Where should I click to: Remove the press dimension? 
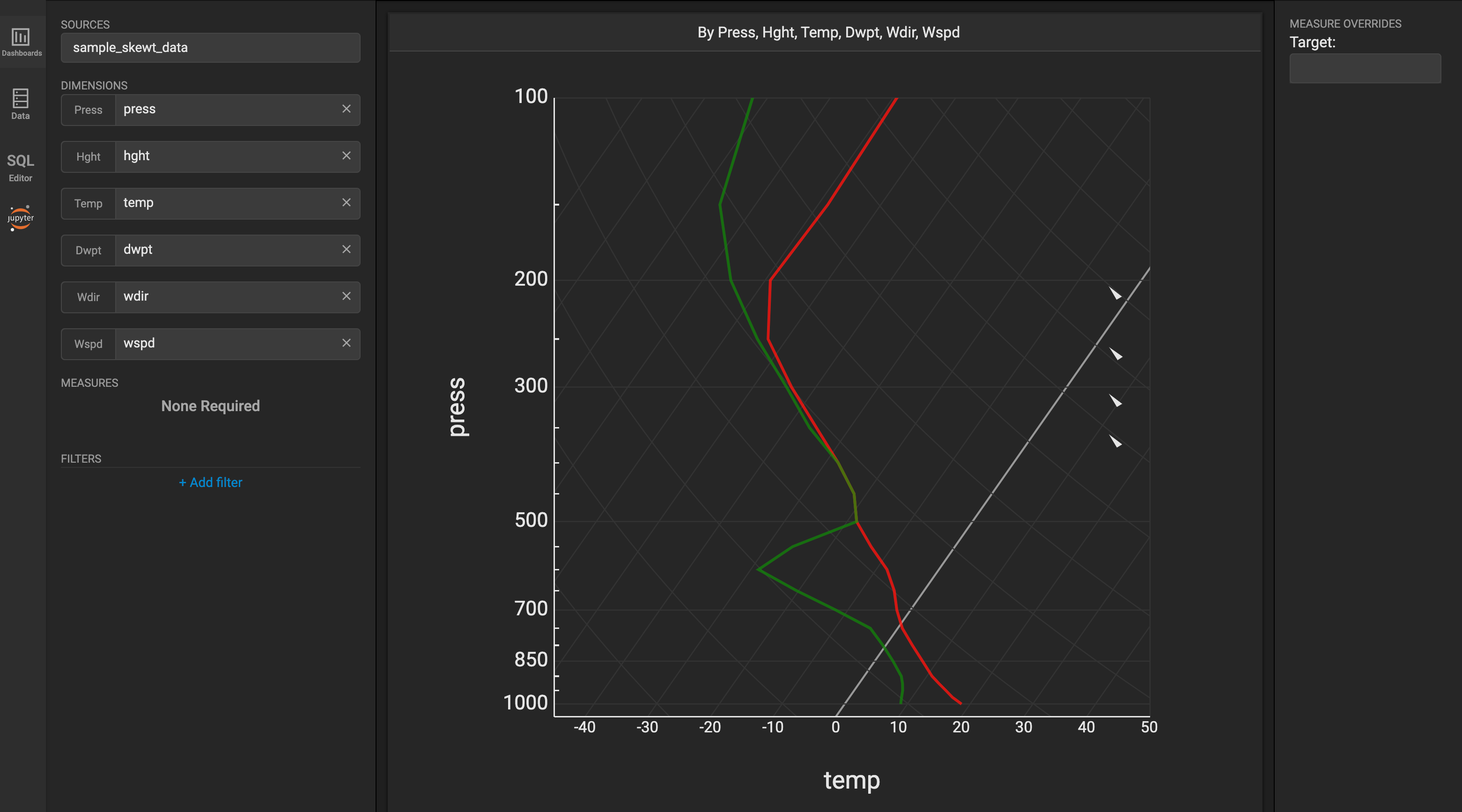coord(346,109)
